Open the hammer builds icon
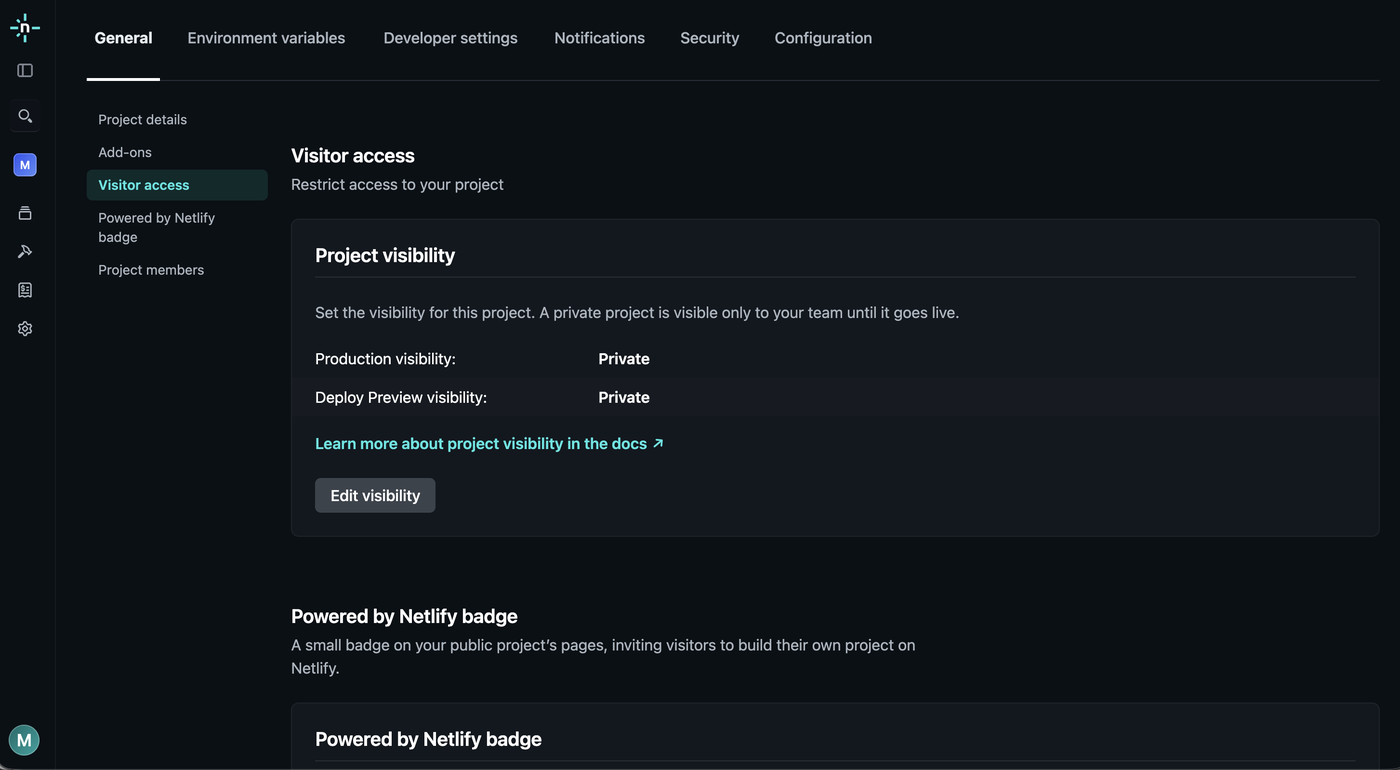1400x770 pixels. [25, 251]
